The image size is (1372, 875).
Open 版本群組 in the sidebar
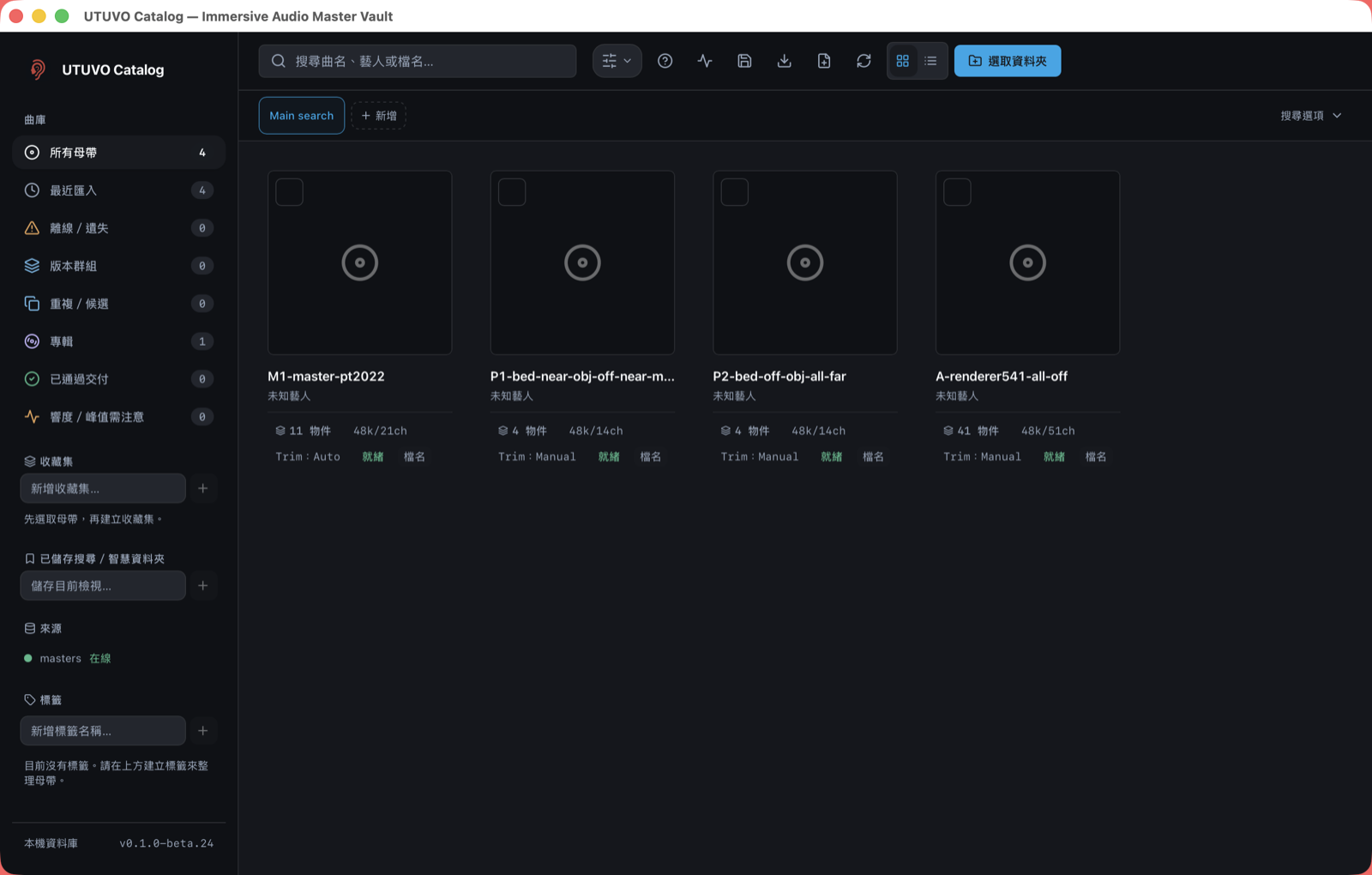[118, 266]
